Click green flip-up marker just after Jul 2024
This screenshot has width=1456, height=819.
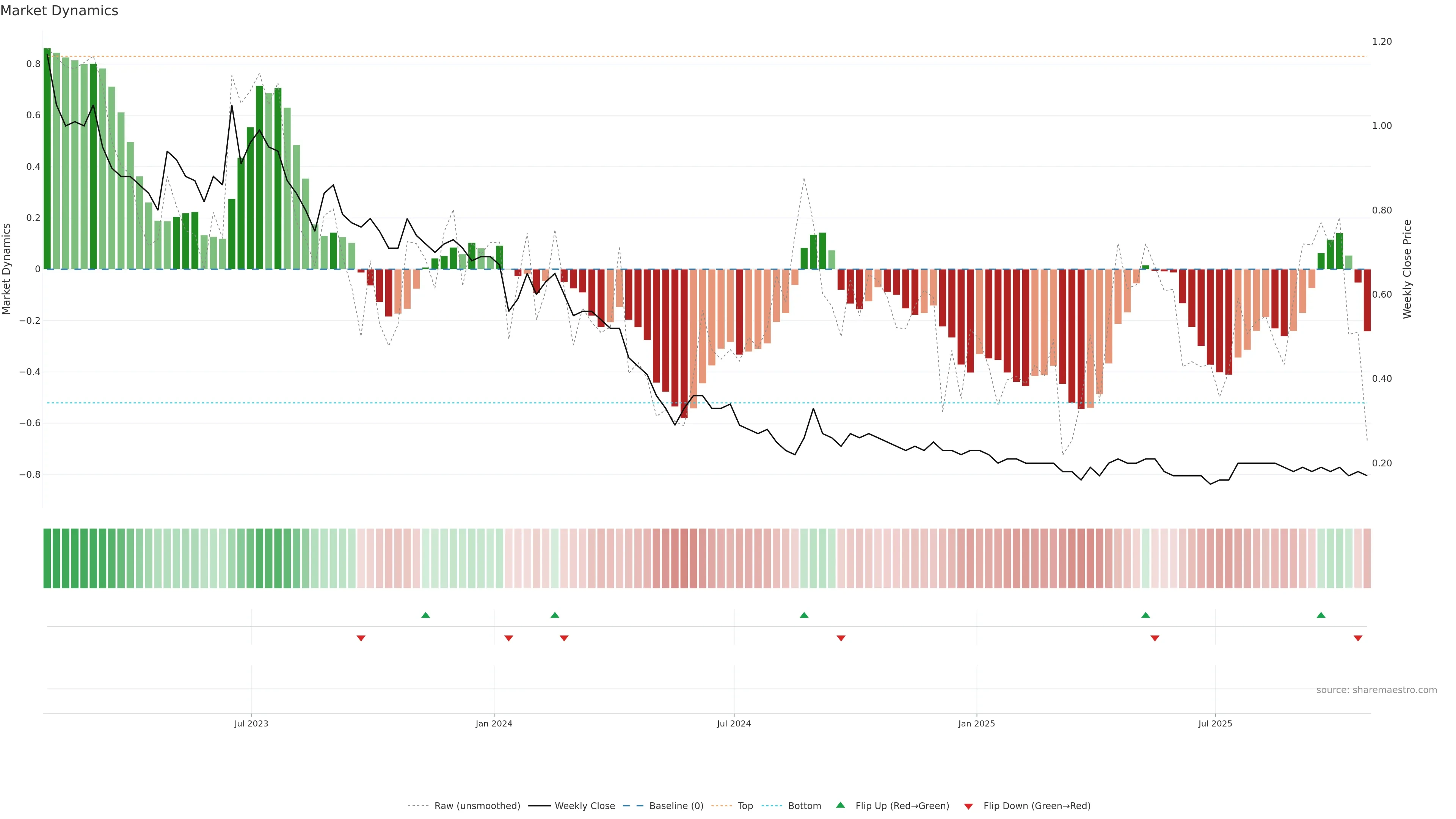(804, 615)
